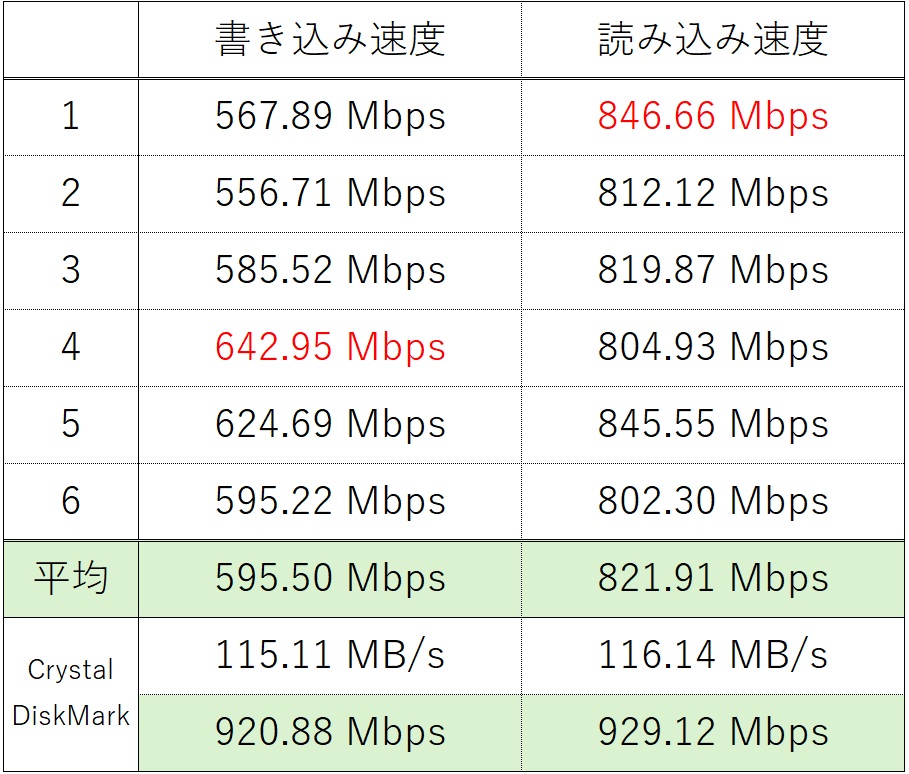
Task: Click the Crystal DiskMark row label
Action: tap(70, 693)
